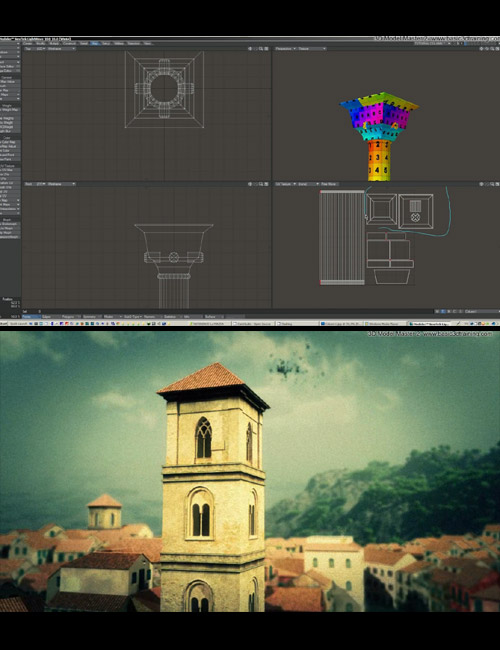Click New Weight Map in sidebar

coord(10,110)
